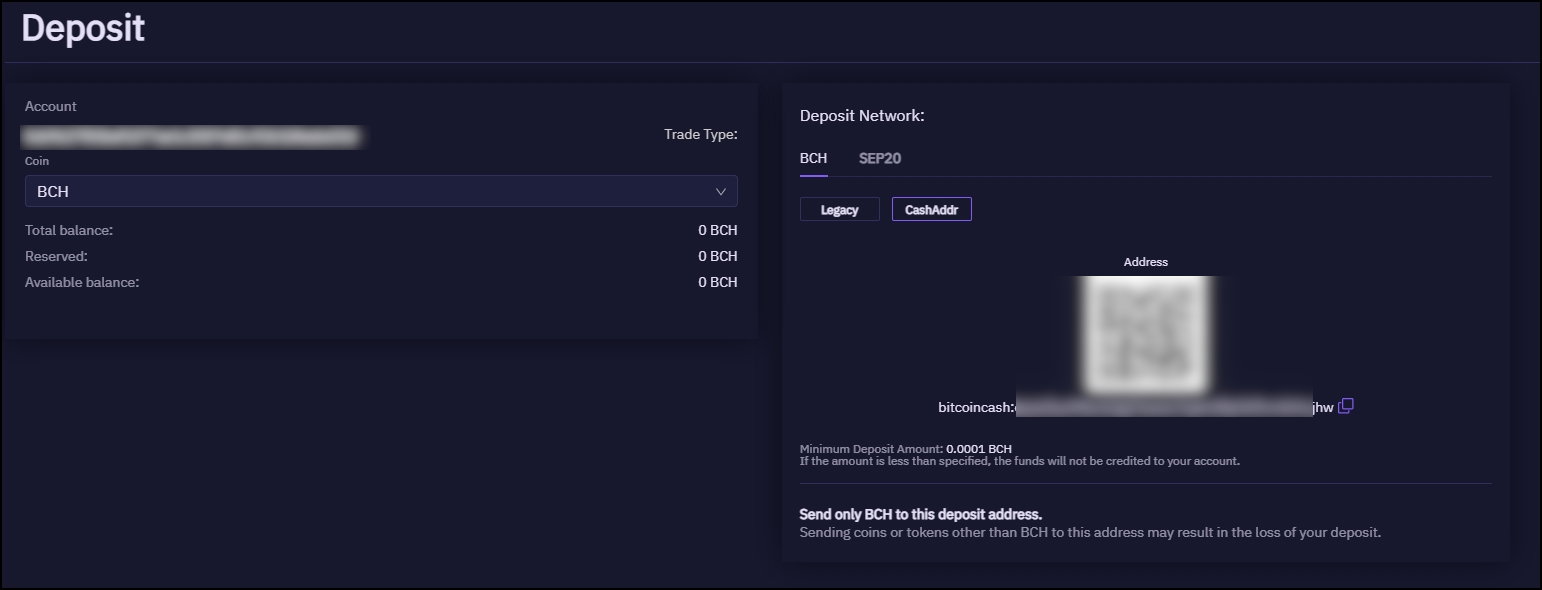1542x590 pixels.
Task: Choose the Legacy address format
Action: pos(839,209)
